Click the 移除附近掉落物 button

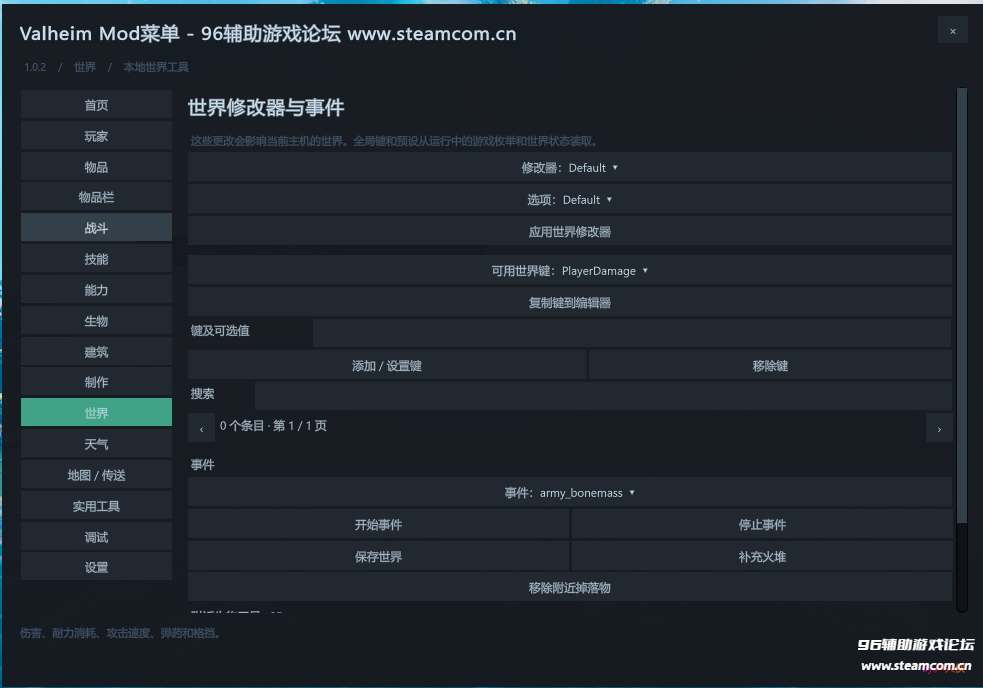[570, 587]
